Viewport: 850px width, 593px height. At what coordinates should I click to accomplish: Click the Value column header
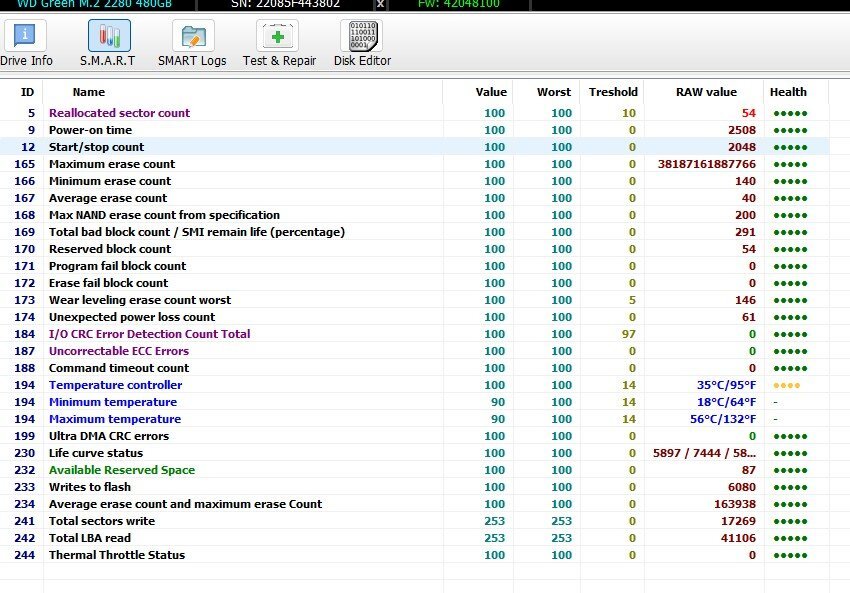point(490,92)
